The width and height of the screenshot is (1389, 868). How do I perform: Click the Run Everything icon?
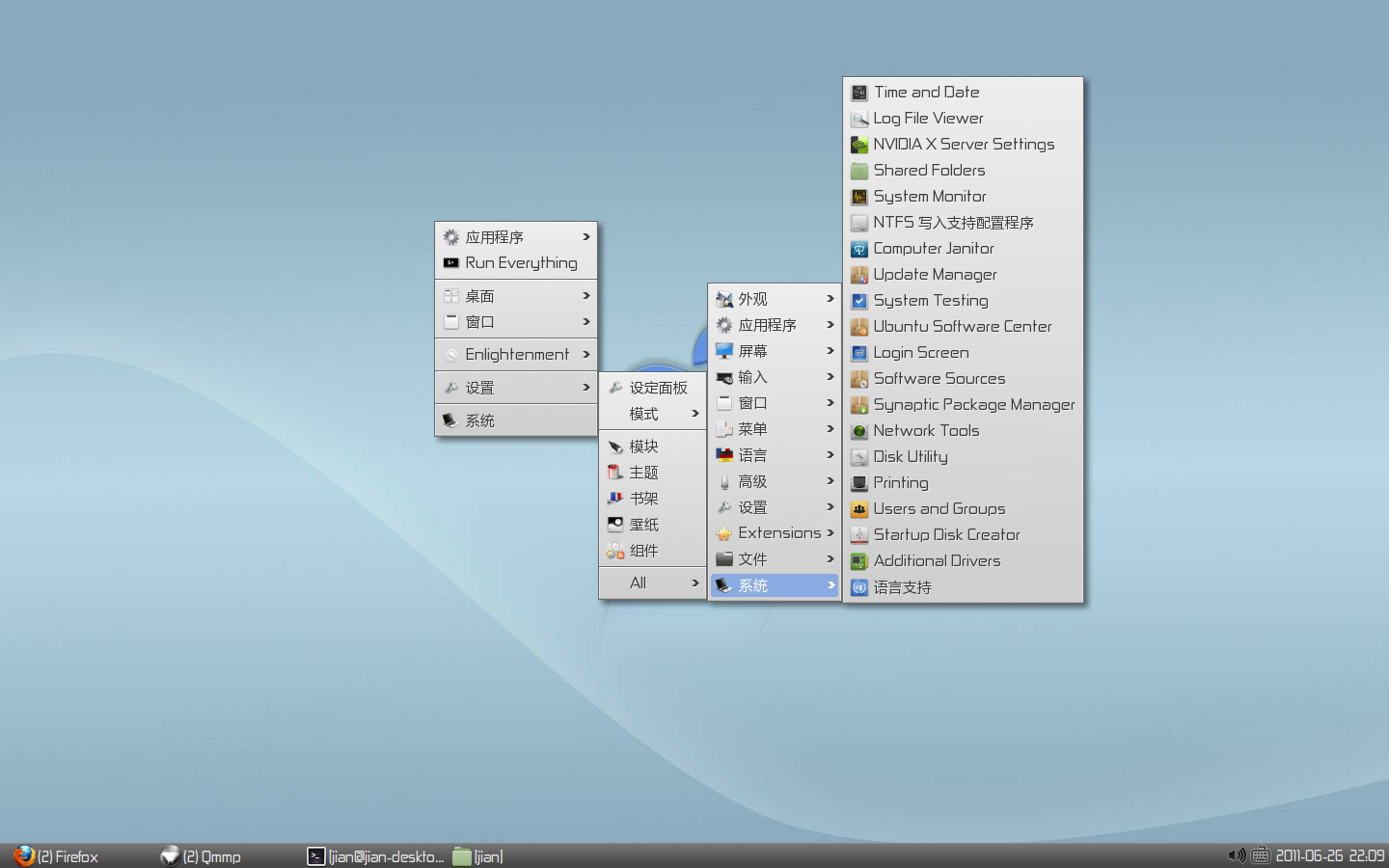pyautogui.click(x=450, y=262)
